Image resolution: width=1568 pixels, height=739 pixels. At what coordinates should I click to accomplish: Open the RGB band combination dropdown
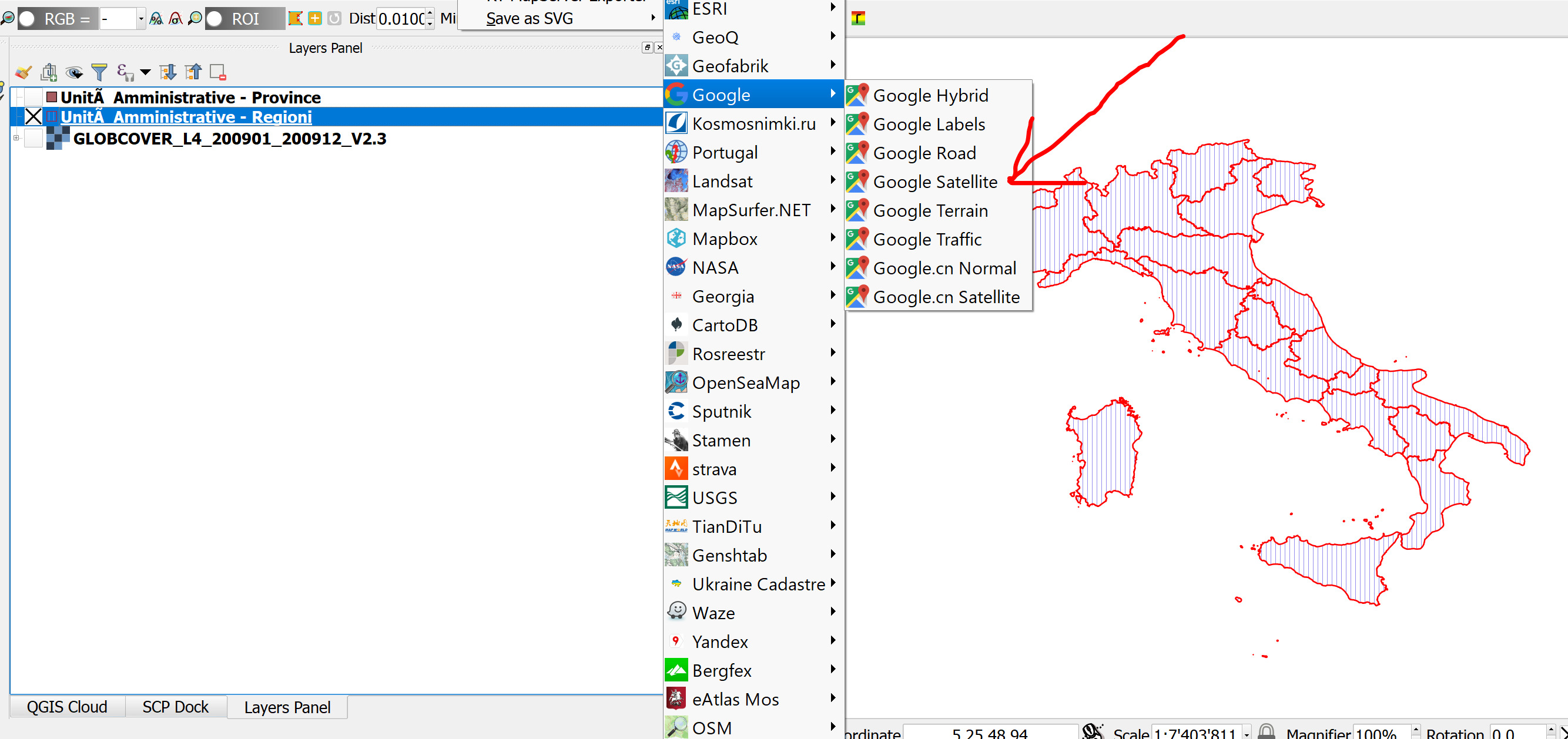pos(140,19)
